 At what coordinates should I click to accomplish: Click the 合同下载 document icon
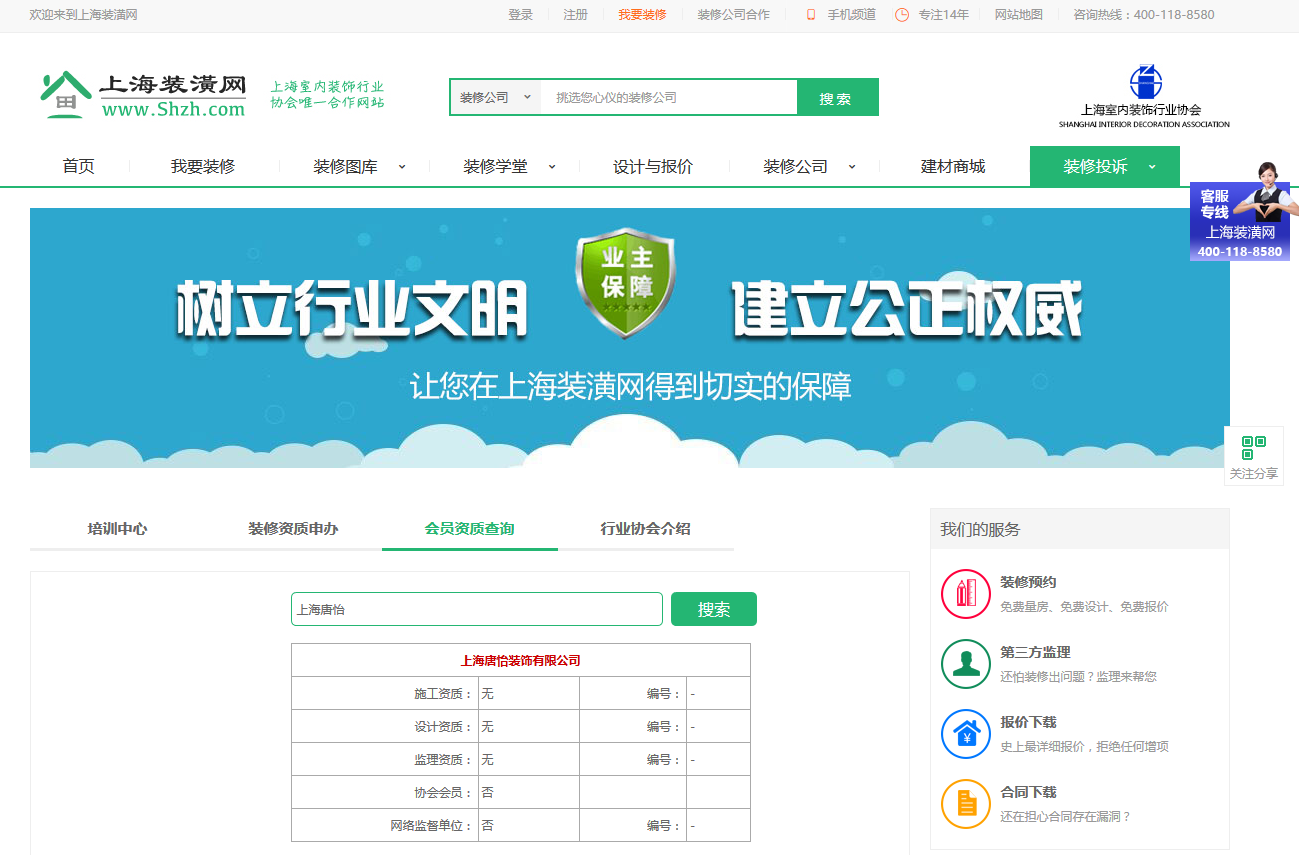click(965, 804)
